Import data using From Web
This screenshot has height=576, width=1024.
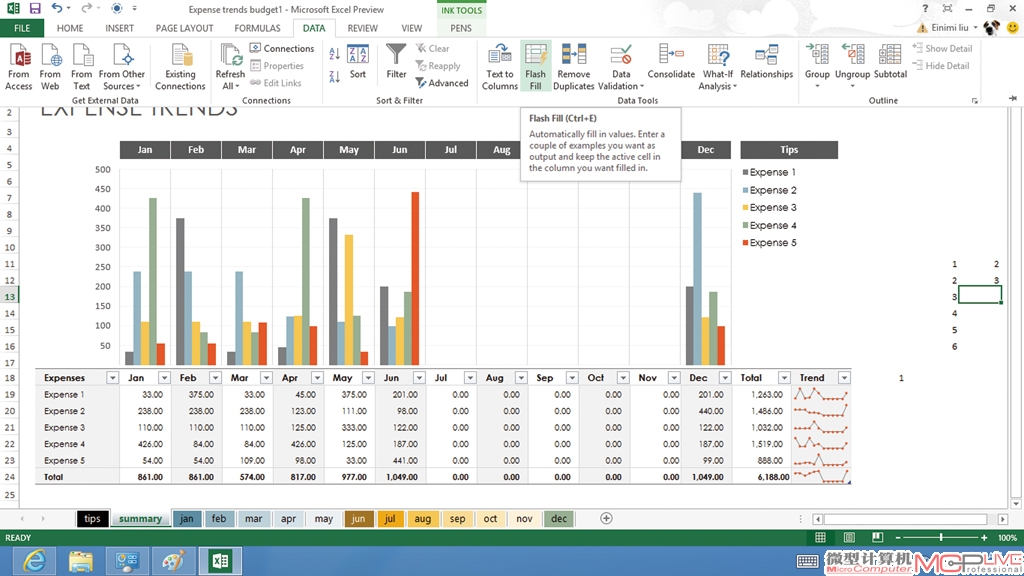[50, 67]
